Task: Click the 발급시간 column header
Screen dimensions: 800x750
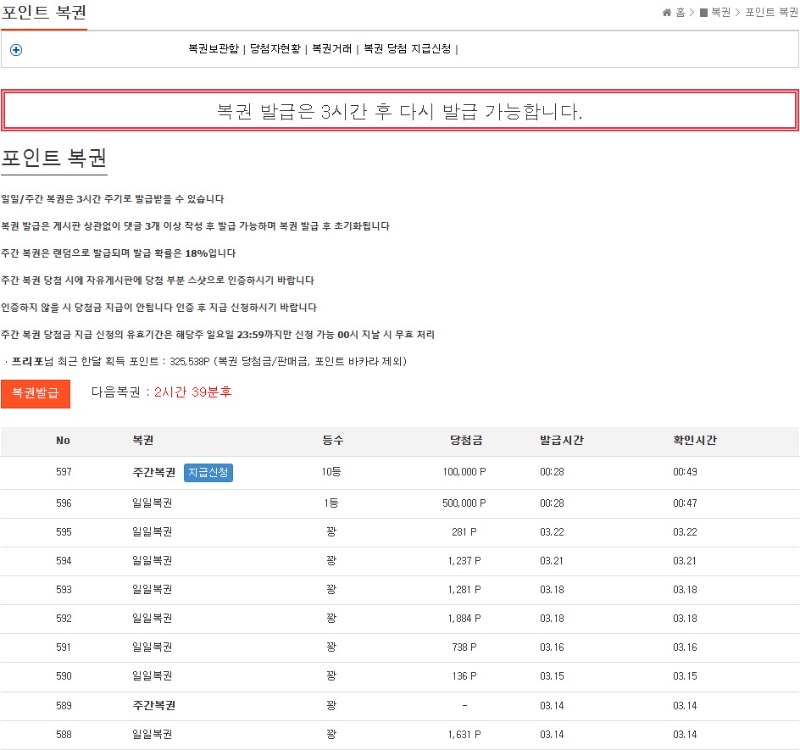Action: (561, 441)
